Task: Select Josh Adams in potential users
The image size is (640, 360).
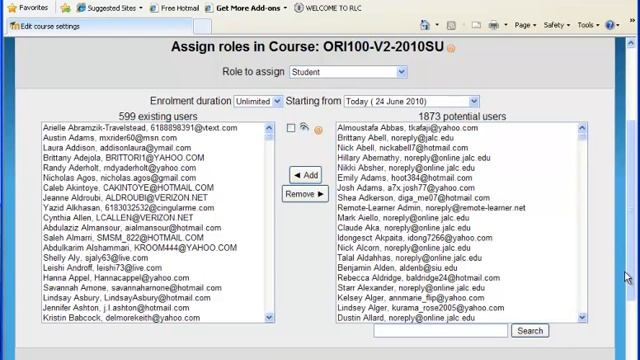Action: pos(457,188)
